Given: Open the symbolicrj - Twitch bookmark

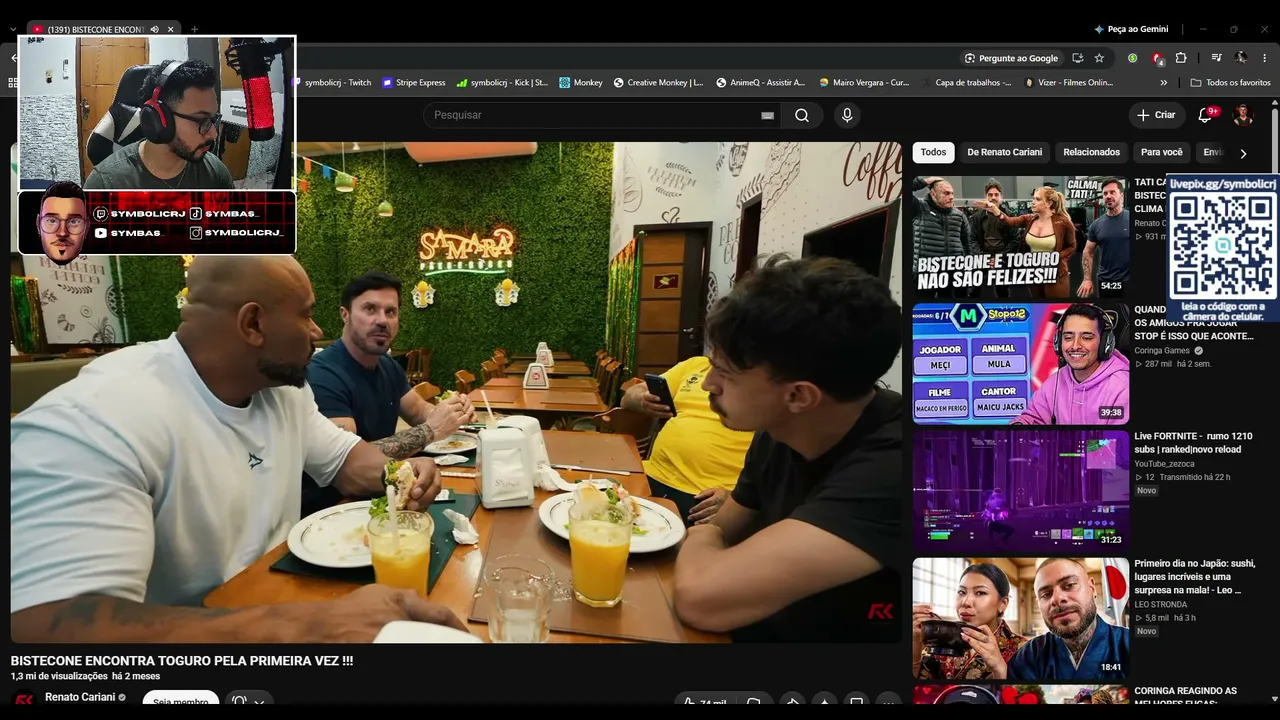Looking at the screenshot, I should click(332, 83).
